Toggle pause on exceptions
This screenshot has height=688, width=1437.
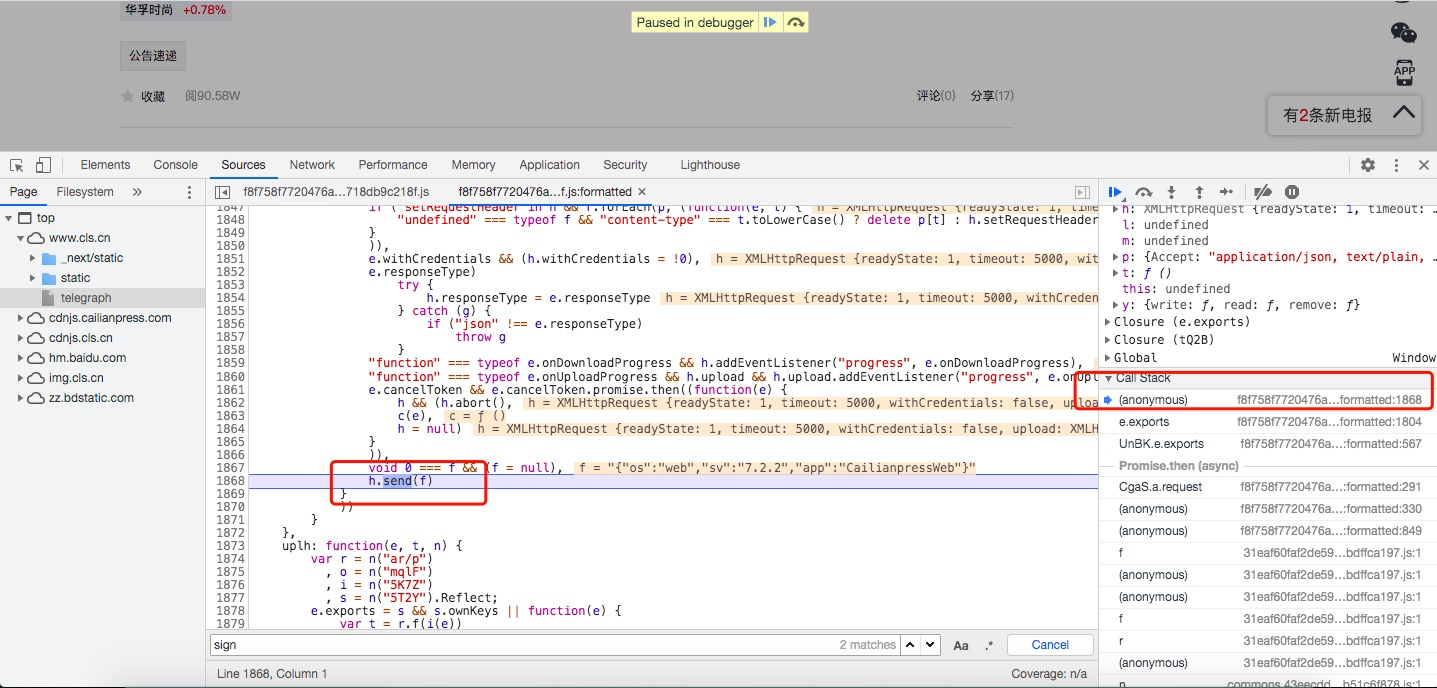(1292, 192)
